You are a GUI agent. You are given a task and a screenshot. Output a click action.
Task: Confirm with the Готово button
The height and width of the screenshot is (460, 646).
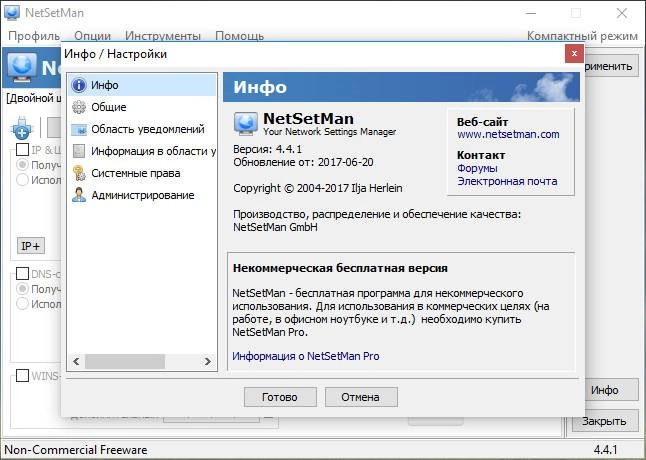[x=280, y=397]
